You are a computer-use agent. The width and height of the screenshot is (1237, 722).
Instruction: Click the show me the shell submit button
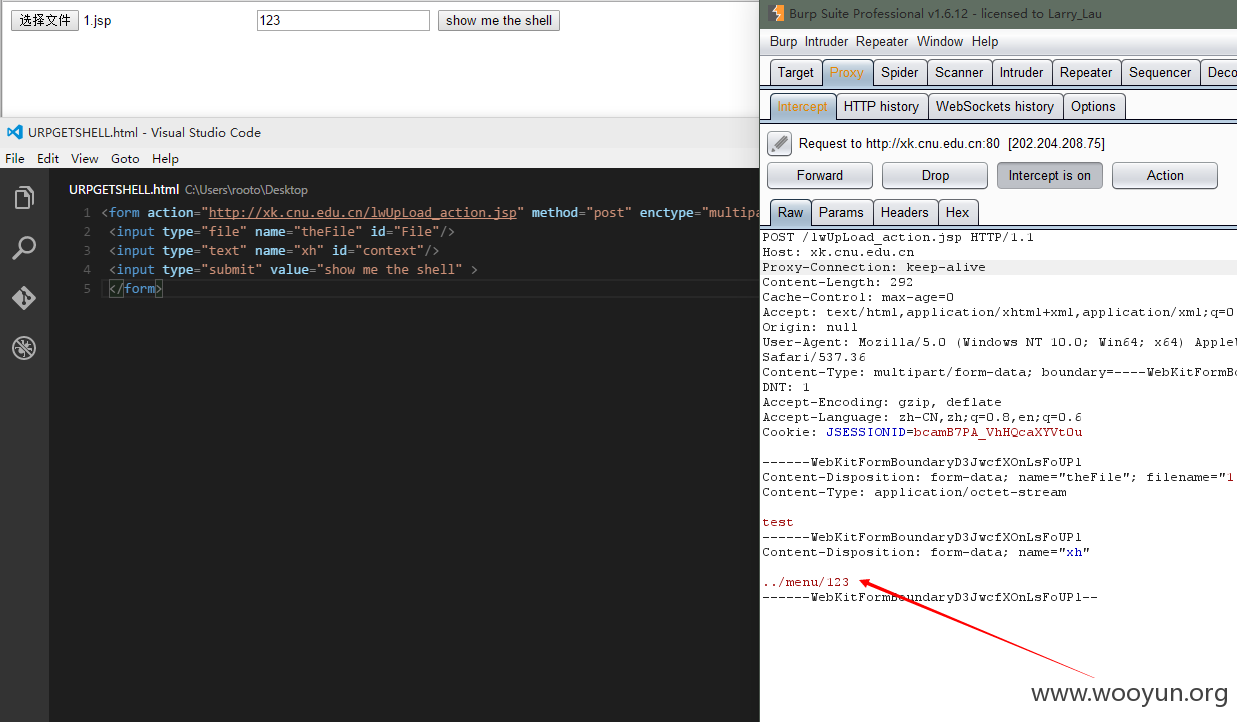tap(499, 20)
